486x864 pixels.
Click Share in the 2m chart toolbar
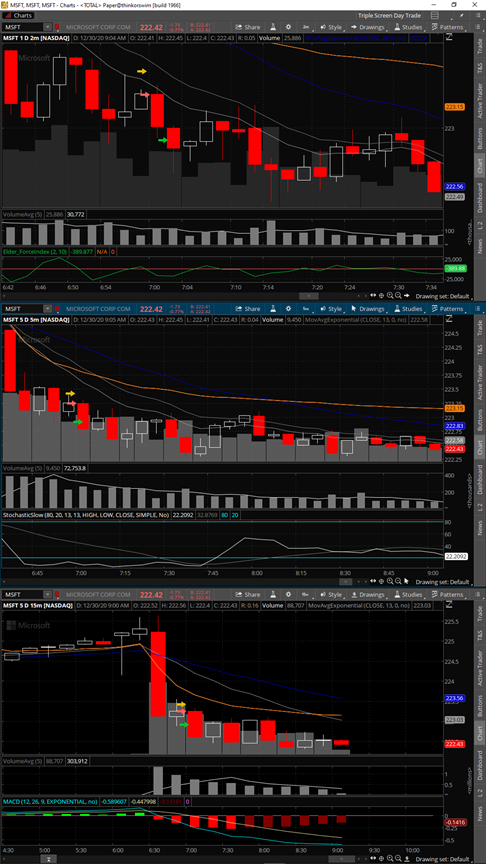pyautogui.click(x=249, y=26)
